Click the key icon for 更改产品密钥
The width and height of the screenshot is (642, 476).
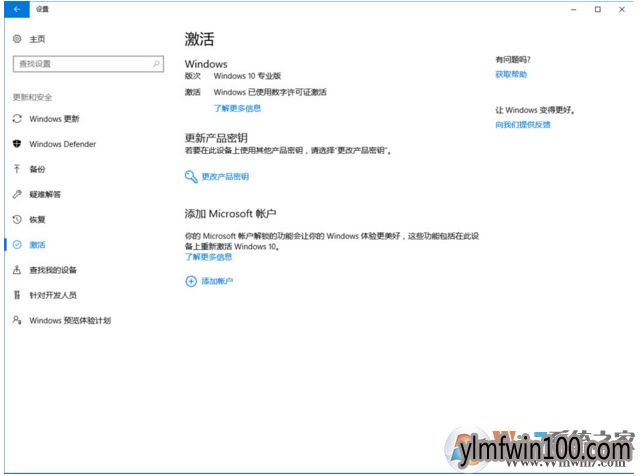click(191, 176)
